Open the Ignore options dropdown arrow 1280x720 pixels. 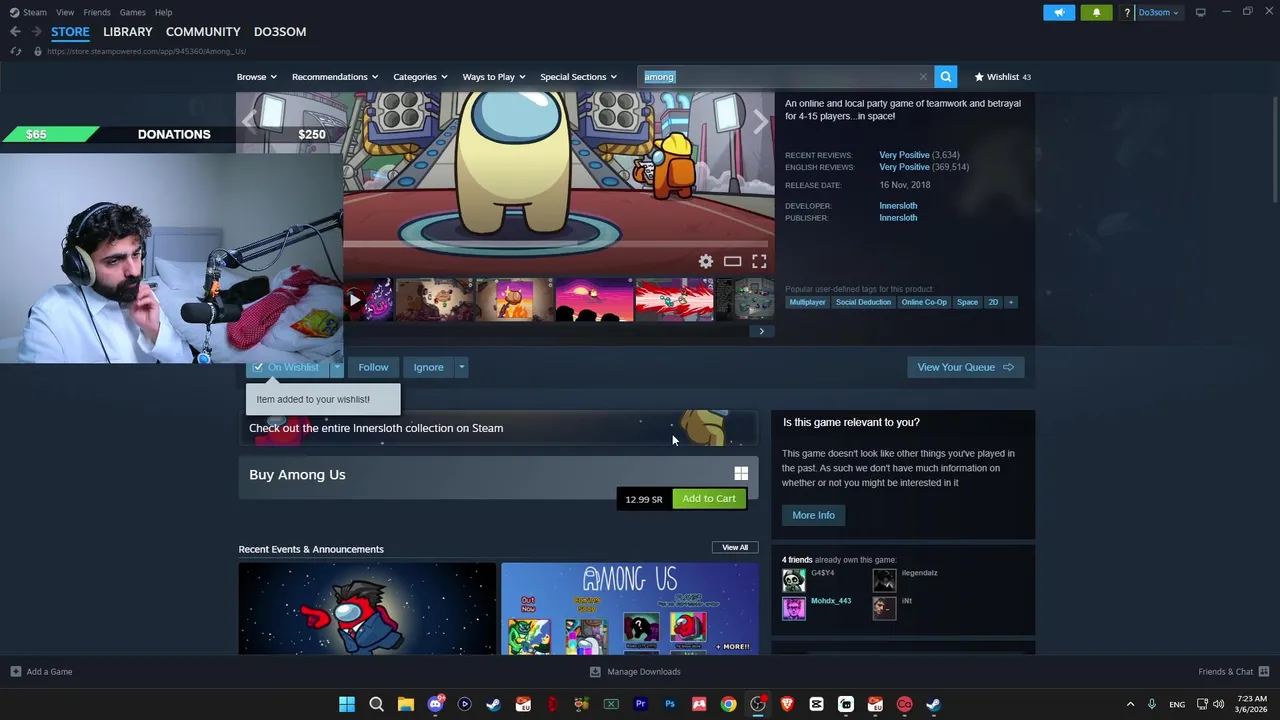pos(461,367)
